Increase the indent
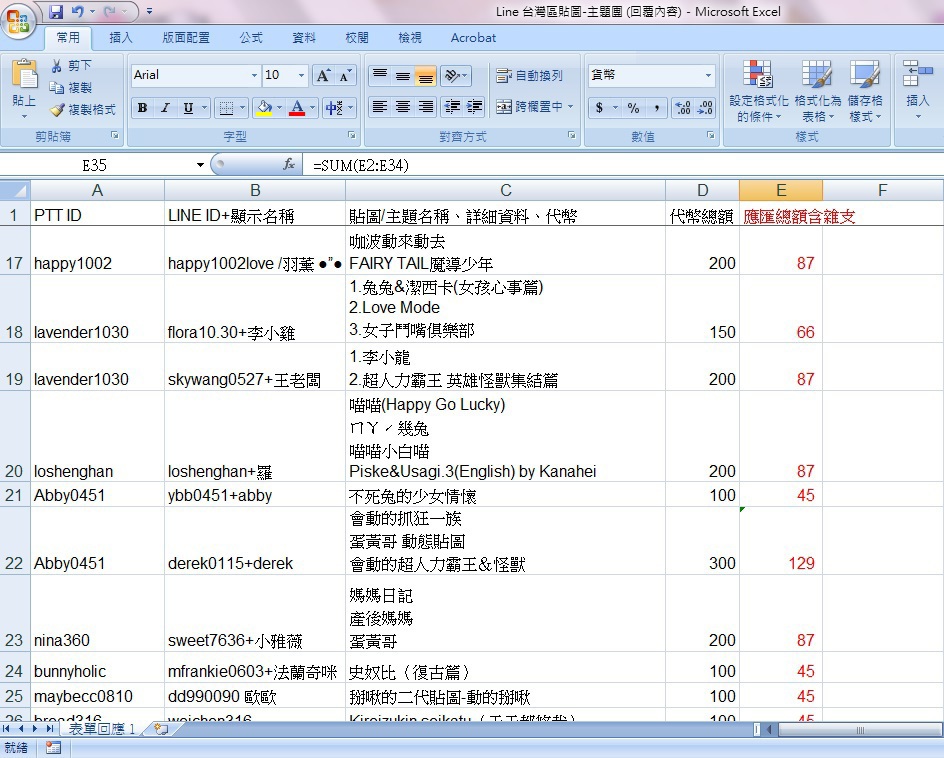The image size is (944, 758). point(474,107)
